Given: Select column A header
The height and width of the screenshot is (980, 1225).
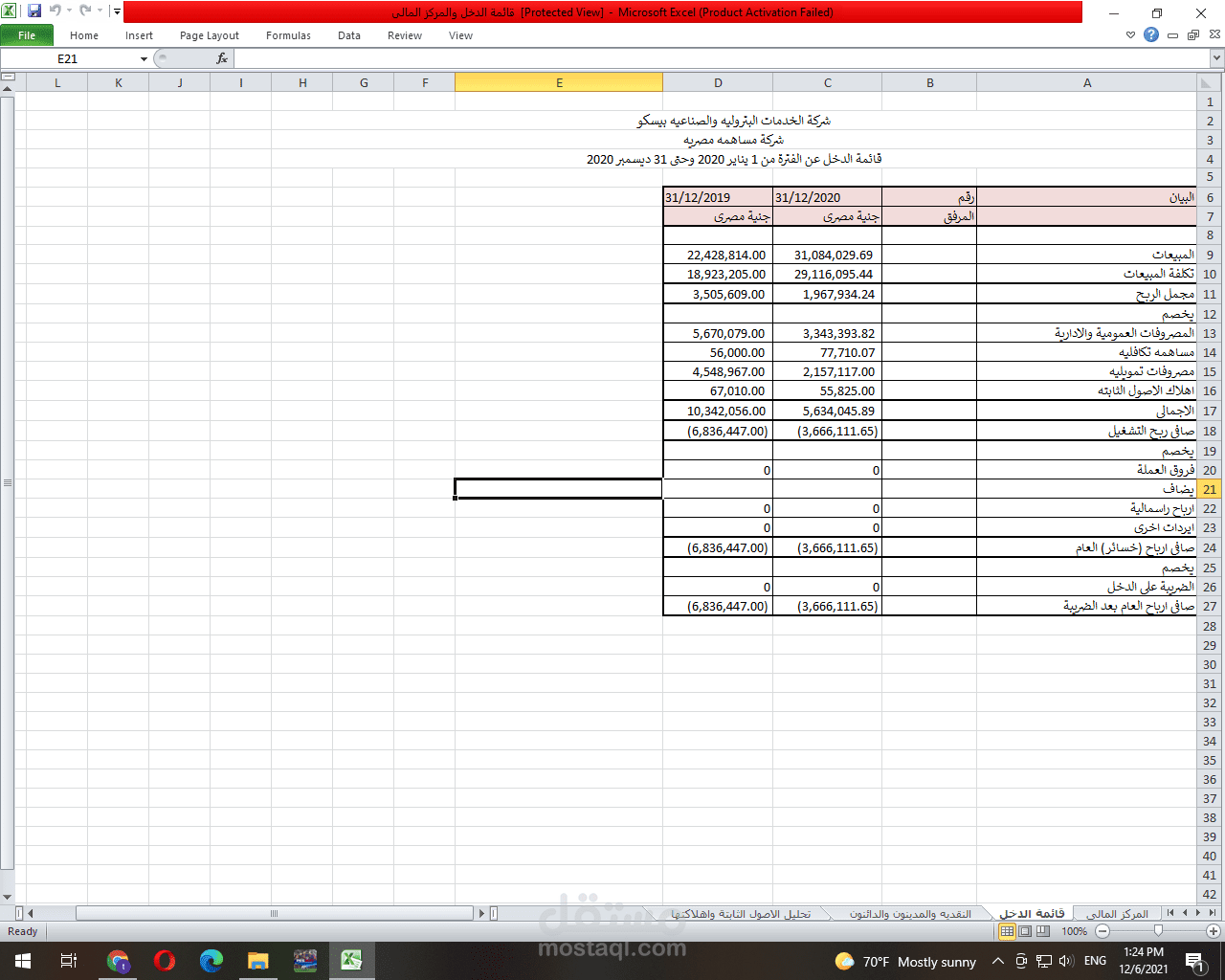Looking at the screenshot, I should pos(1087,82).
